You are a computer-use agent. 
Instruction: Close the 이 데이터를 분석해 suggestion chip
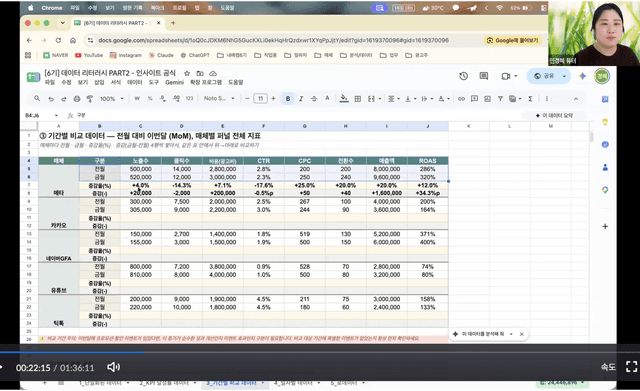click(522, 334)
